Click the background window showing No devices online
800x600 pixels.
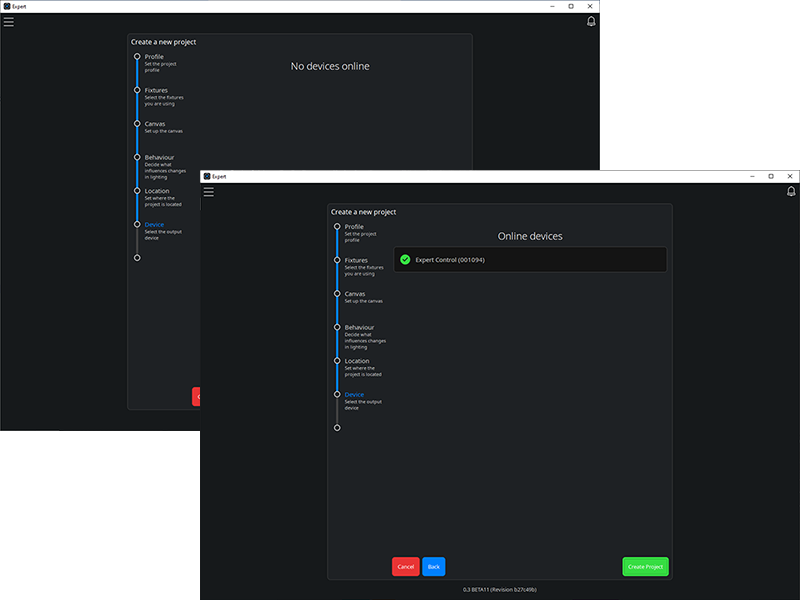click(330, 65)
